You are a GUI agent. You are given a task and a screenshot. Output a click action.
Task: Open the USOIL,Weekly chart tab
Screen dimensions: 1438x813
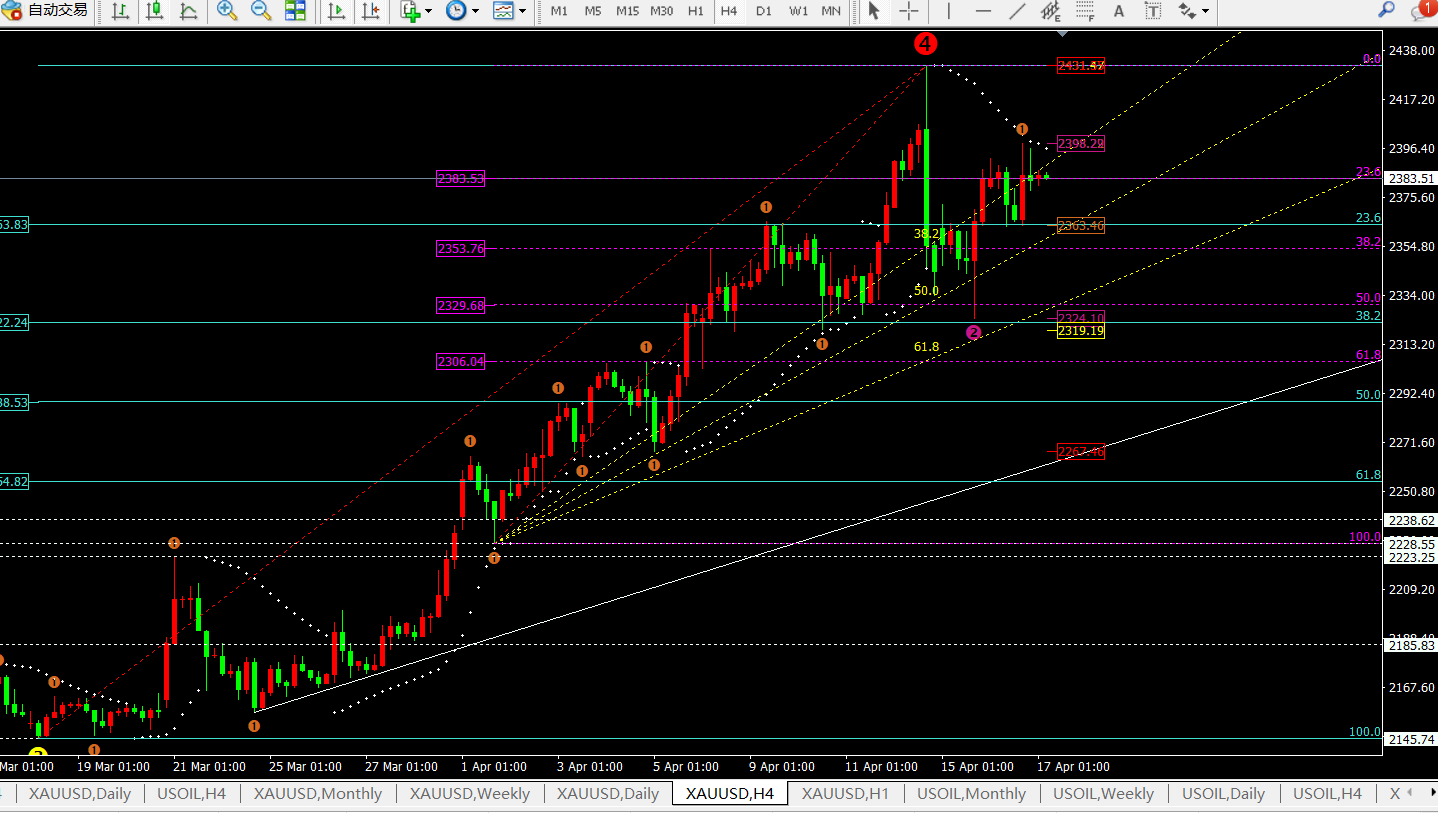point(1103,794)
